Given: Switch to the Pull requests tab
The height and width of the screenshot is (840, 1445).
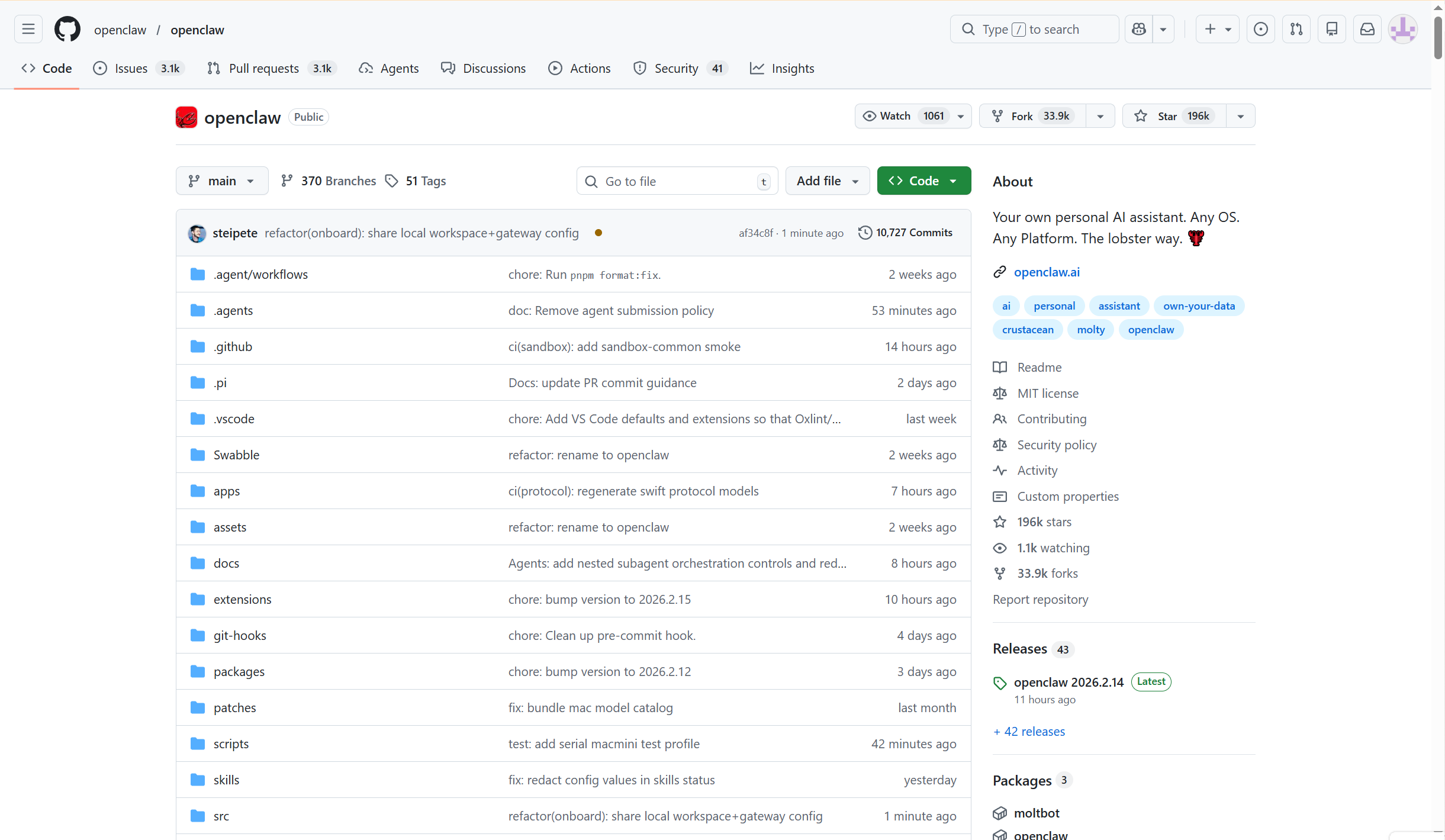Looking at the screenshot, I should click(272, 68).
